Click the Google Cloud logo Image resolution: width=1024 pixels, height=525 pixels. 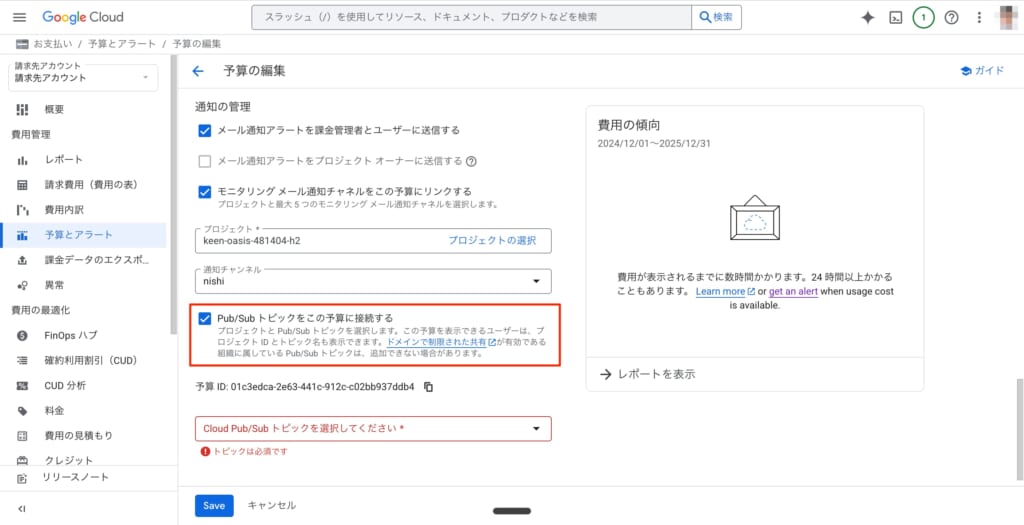pos(83,18)
